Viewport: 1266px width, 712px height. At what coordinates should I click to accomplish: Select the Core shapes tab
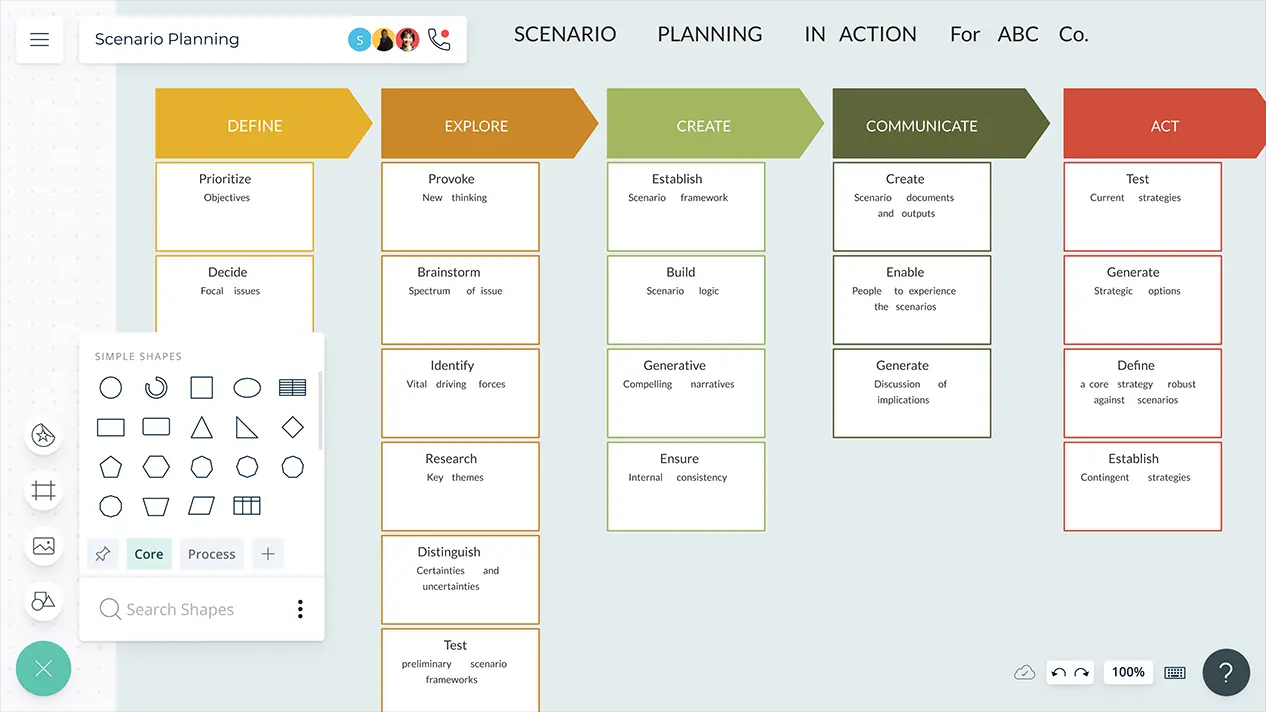[x=149, y=554]
